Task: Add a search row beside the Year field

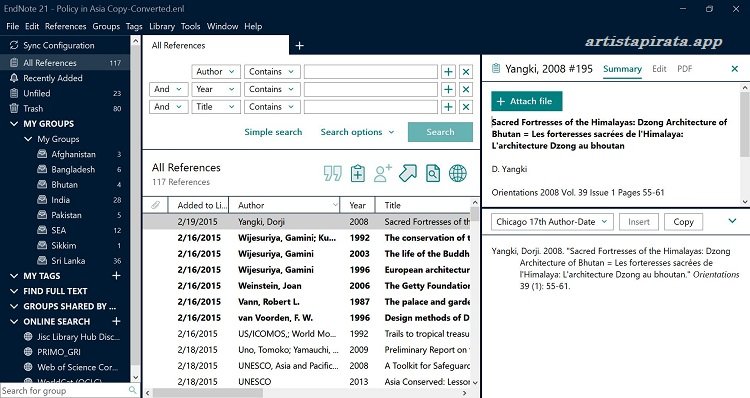Action: click(448, 89)
